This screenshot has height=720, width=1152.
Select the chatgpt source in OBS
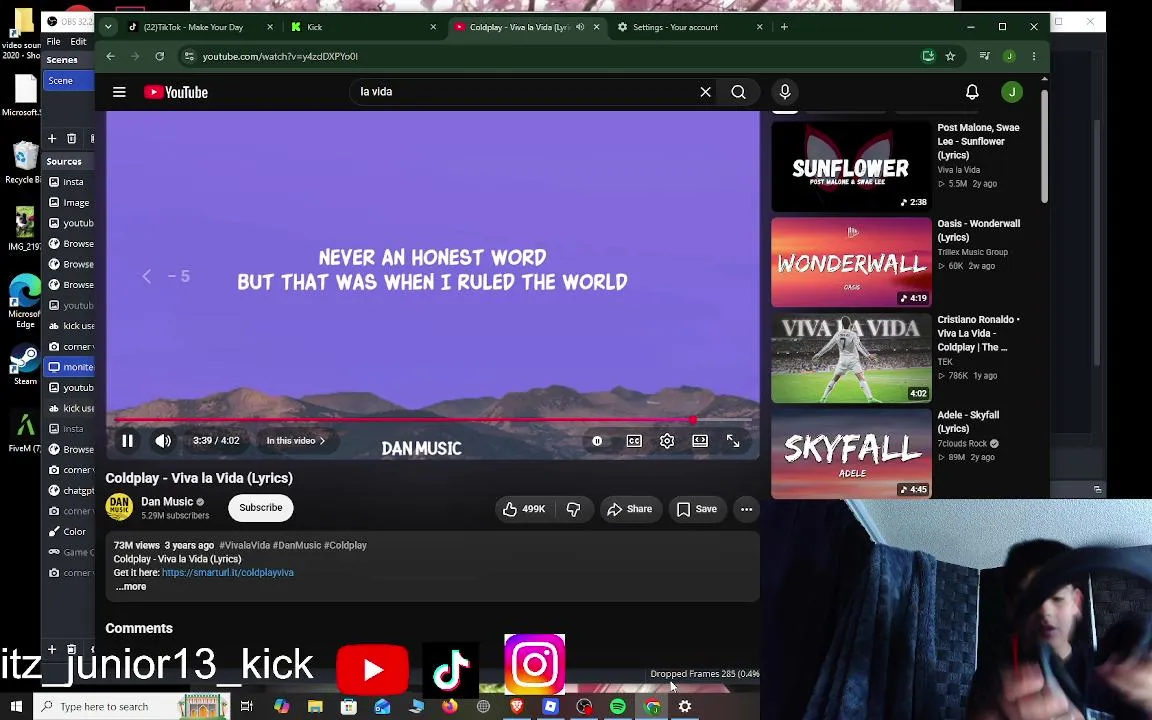[x=71, y=490]
